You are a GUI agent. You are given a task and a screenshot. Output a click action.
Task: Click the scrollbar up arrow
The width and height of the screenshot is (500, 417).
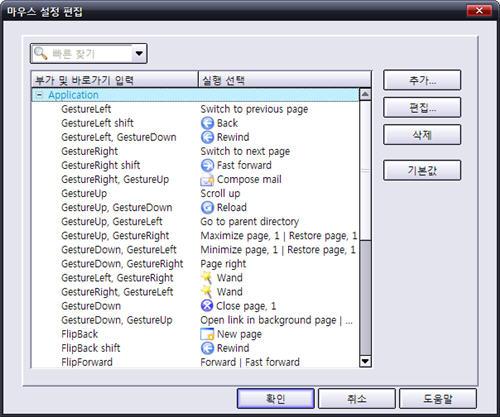(x=365, y=95)
